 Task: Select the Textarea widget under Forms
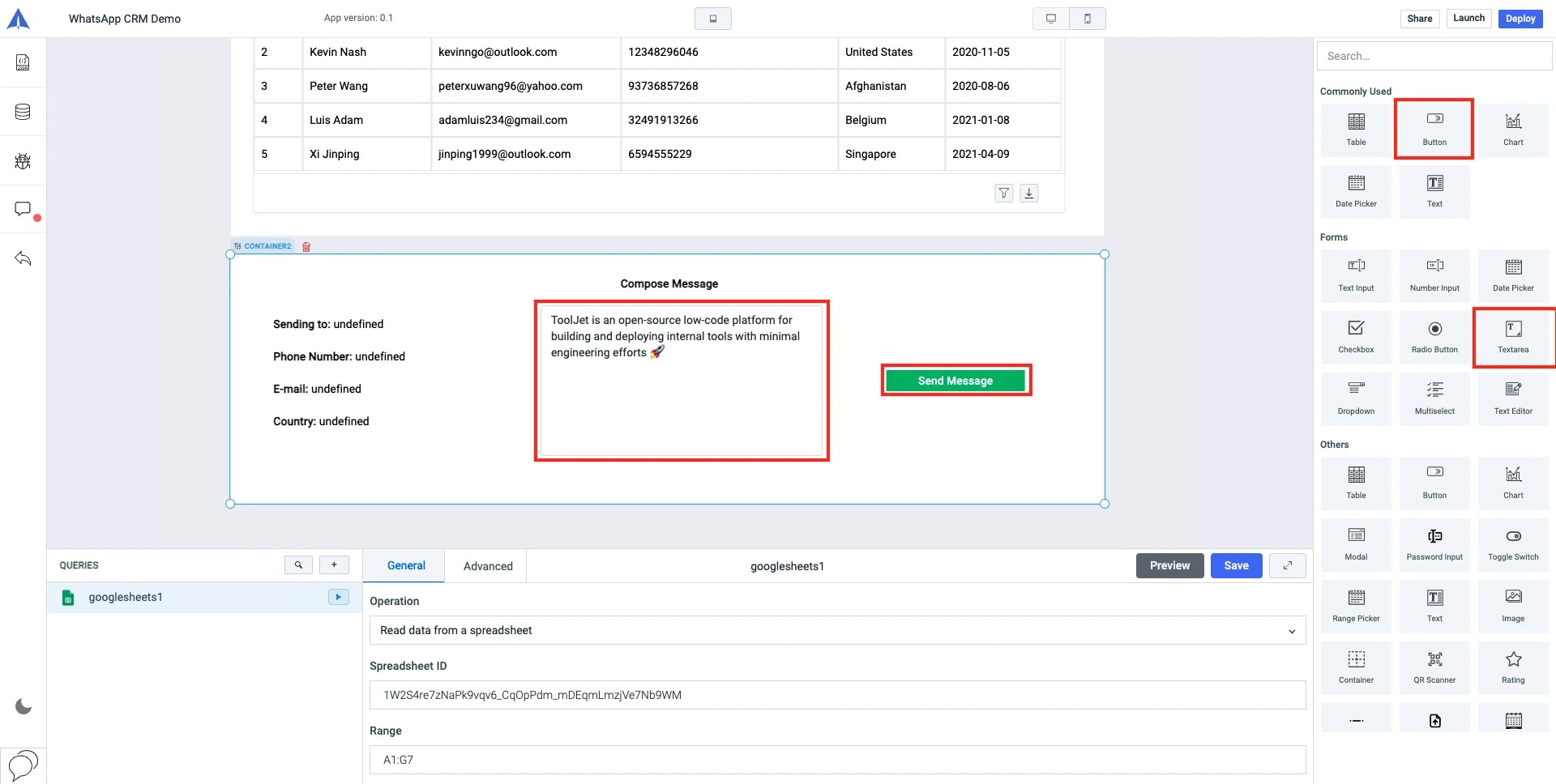[x=1512, y=335]
